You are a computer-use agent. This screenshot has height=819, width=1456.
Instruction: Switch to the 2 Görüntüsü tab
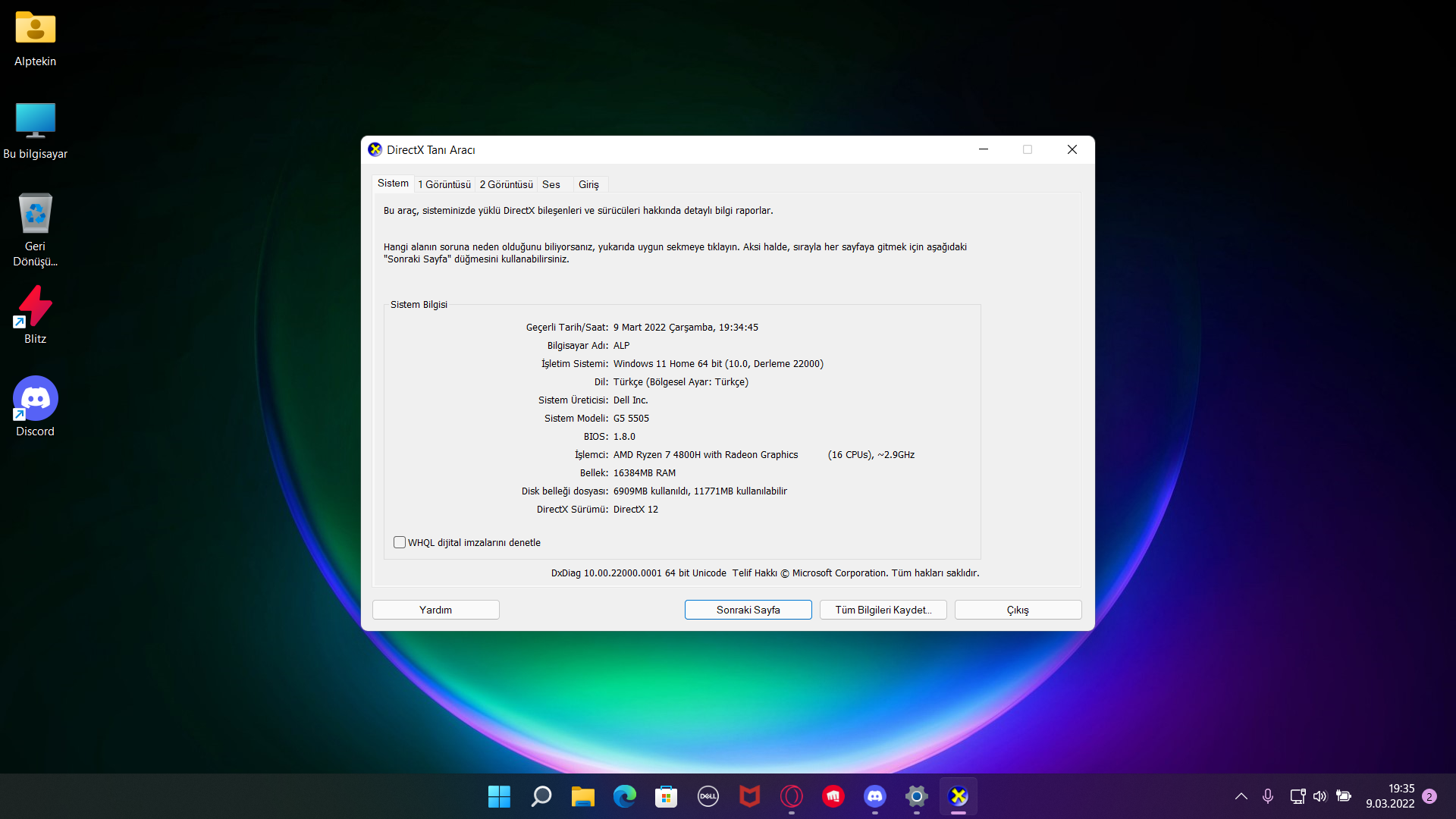(x=507, y=184)
